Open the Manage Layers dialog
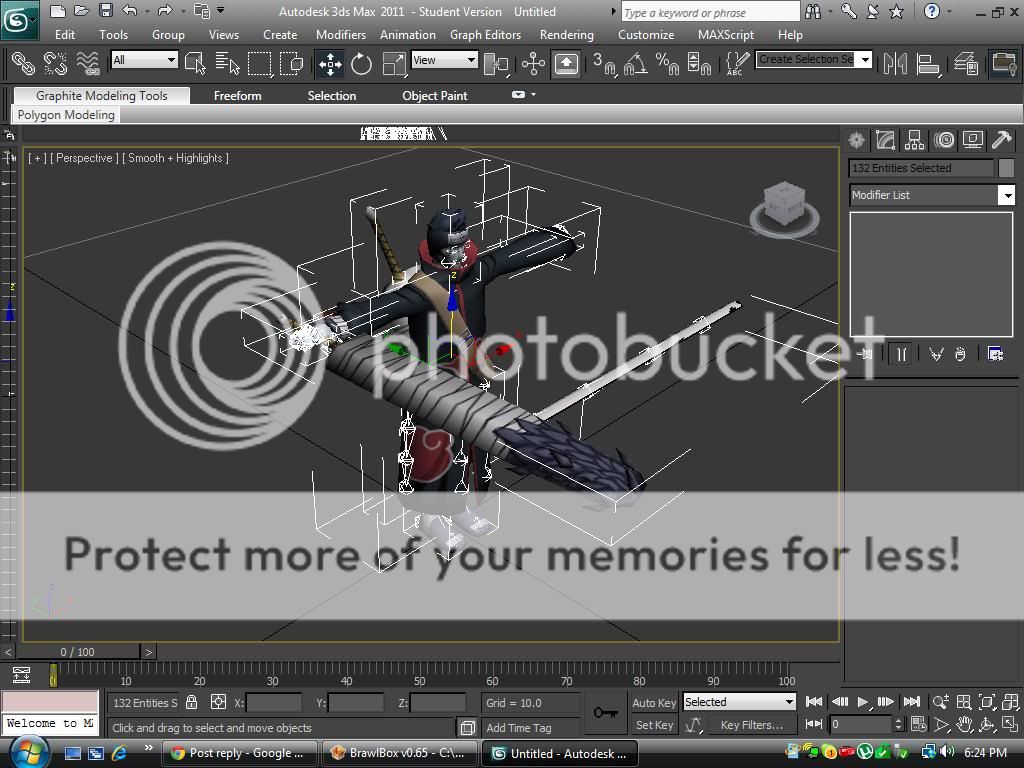Image resolution: width=1024 pixels, height=768 pixels. click(965, 63)
